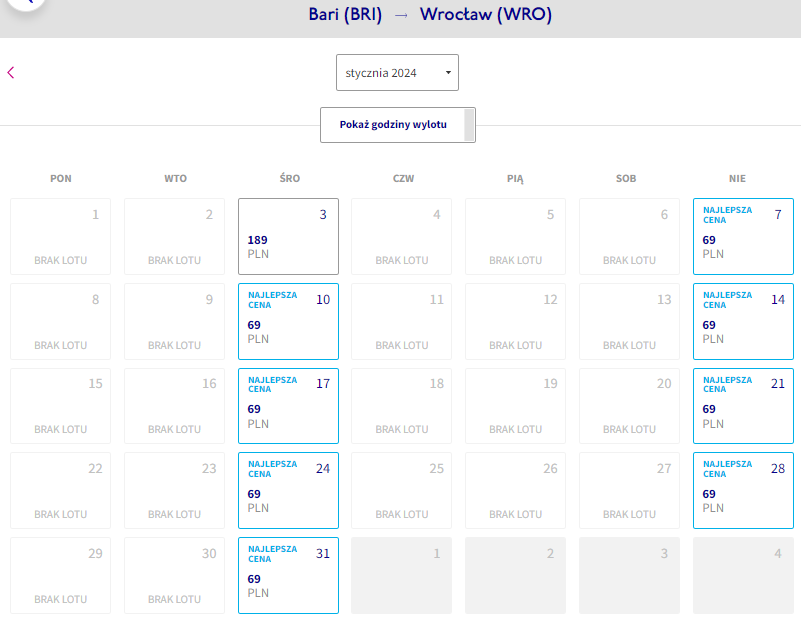Select January 7 best price date
801x618 pixels.
[743, 236]
